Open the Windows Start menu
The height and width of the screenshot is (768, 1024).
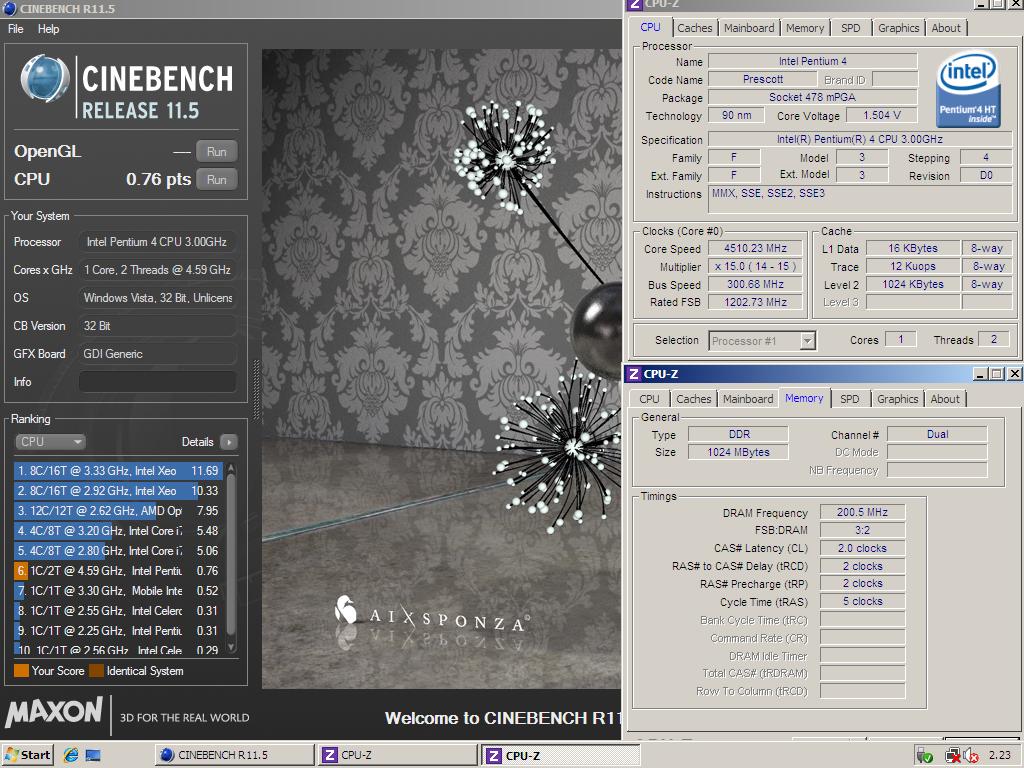(27, 755)
